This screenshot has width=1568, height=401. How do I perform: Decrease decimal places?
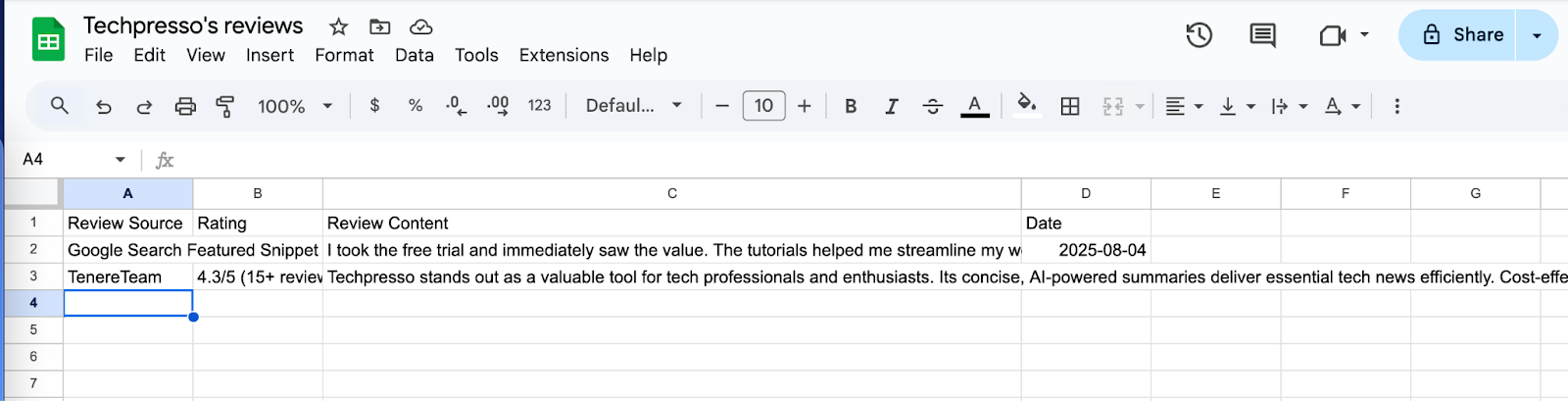click(456, 105)
